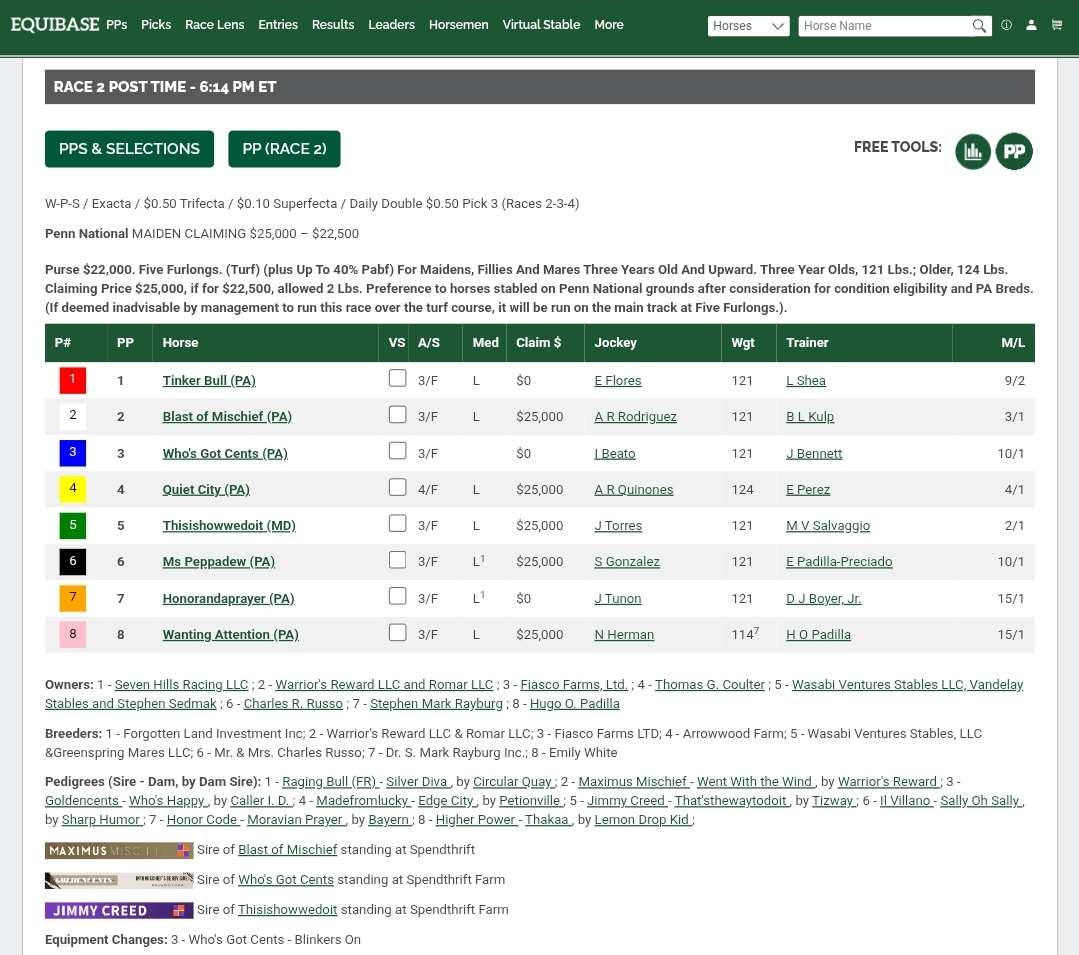Open the info circle icon in header
1079x955 pixels.
[1006, 25]
